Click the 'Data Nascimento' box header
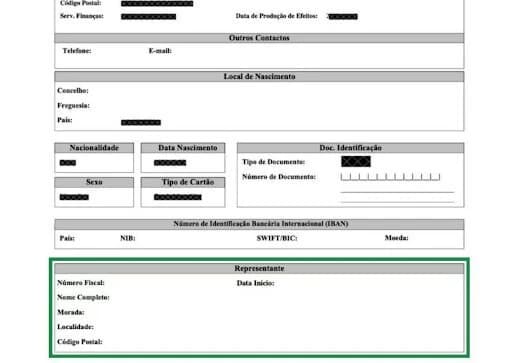 tap(183, 148)
